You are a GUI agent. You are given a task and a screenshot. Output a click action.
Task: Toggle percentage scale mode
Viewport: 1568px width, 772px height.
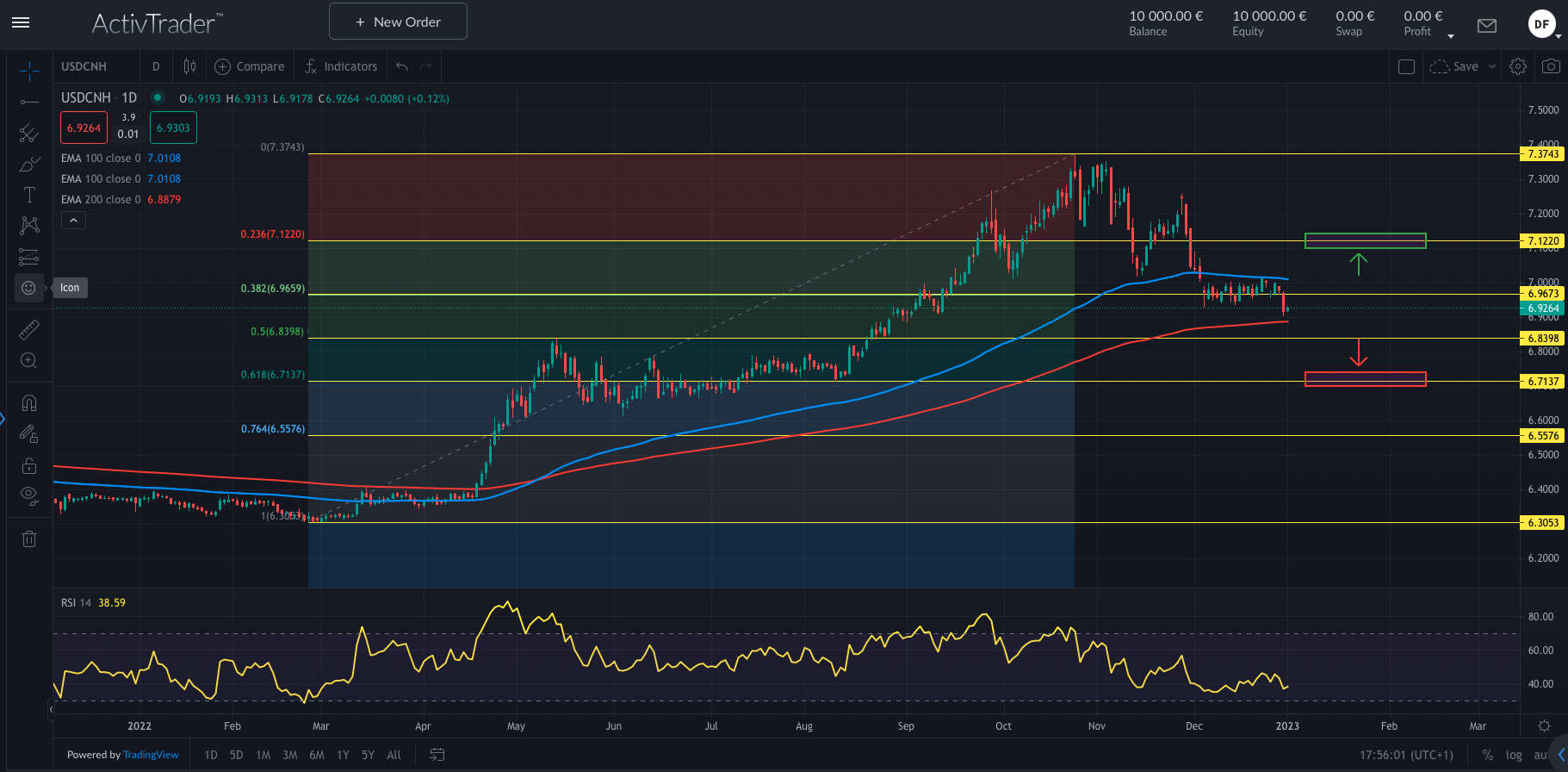(x=1488, y=755)
